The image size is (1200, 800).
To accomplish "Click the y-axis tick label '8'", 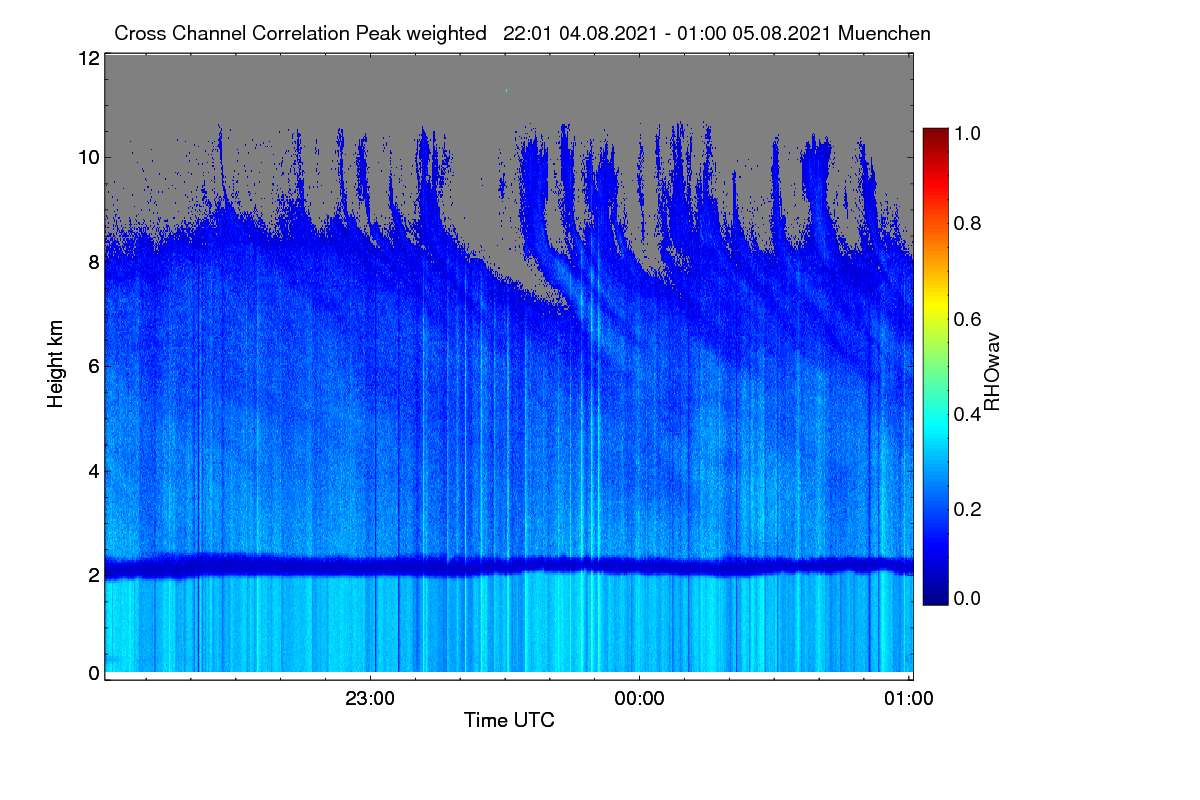I will click(x=94, y=262).
